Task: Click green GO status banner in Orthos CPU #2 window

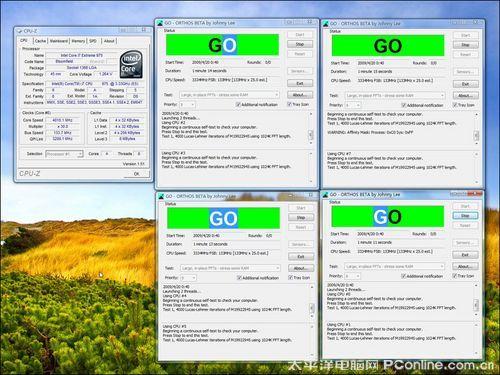Action: [222, 45]
